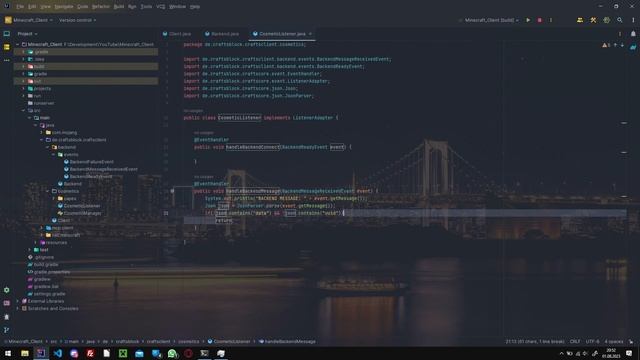Image resolution: width=640 pixels, height=360 pixels.
Task: Open the Notifications bell tool window
Action: coord(633,34)
